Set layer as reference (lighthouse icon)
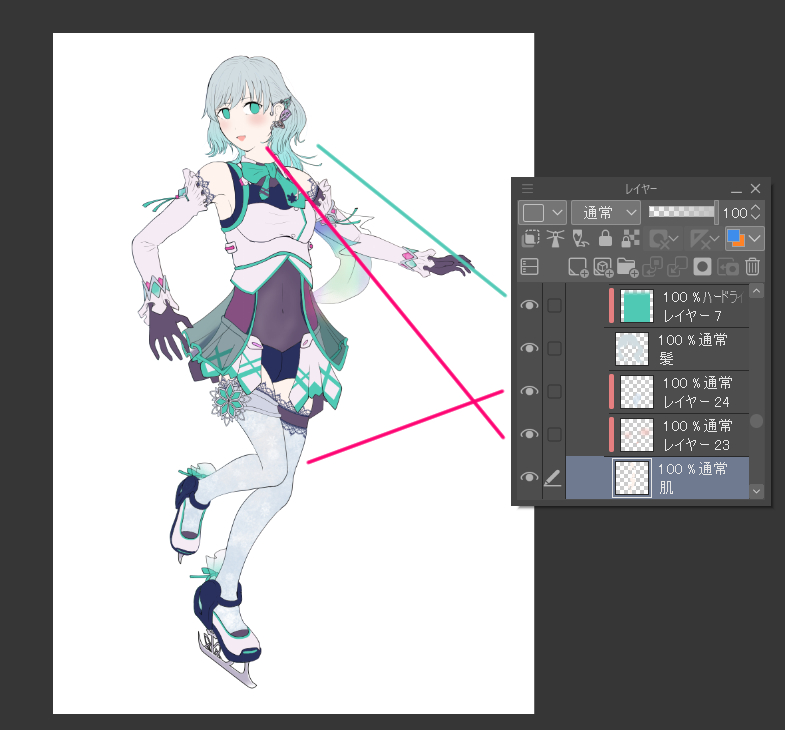 (x=555, y=239)
